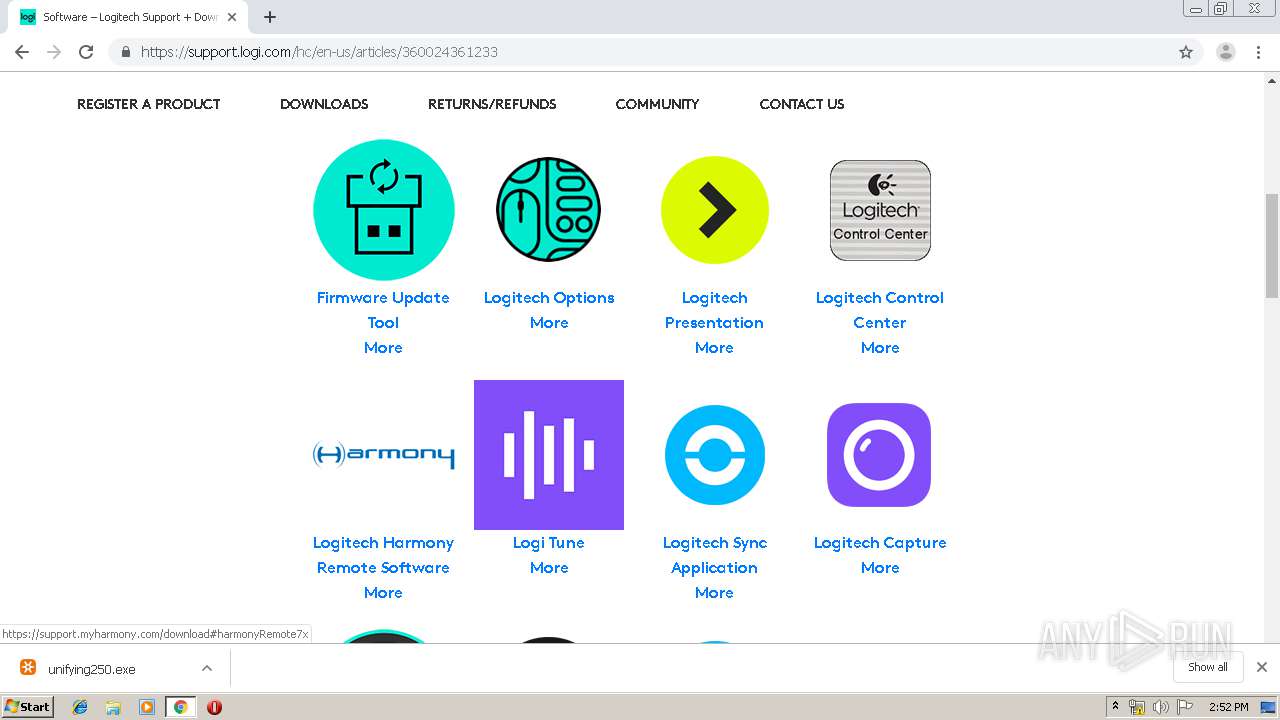Click Logitech Harmony Remote Software link
This screenshot has height=720, width=1280.
[383, 555]
